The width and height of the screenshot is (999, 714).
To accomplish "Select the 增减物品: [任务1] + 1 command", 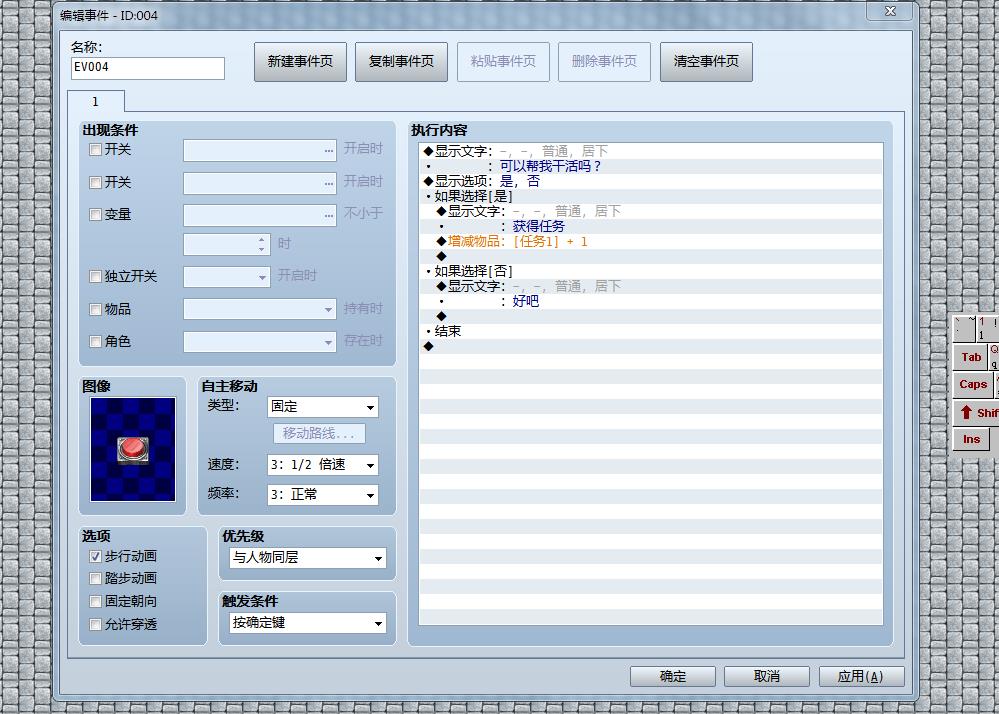I will point(651,241).
